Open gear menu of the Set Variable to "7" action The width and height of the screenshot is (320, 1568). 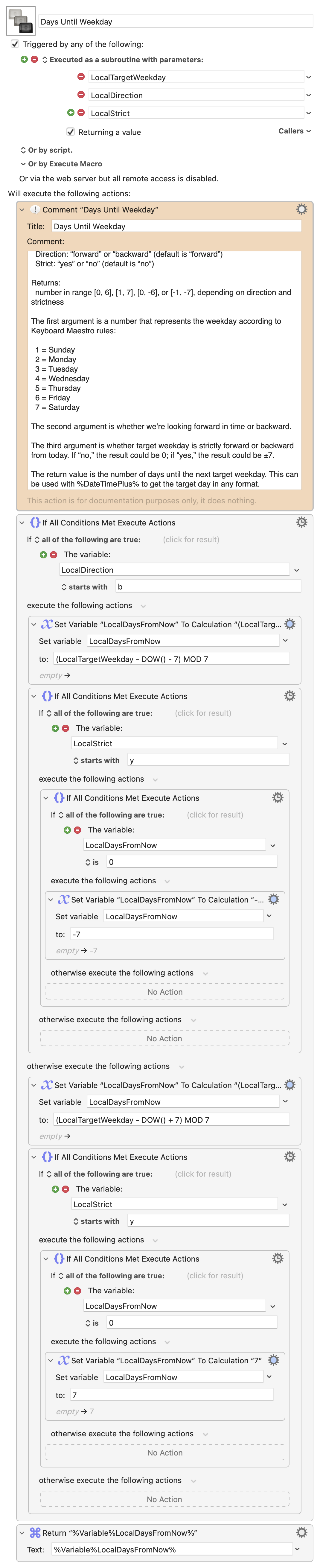(274, 1360)
